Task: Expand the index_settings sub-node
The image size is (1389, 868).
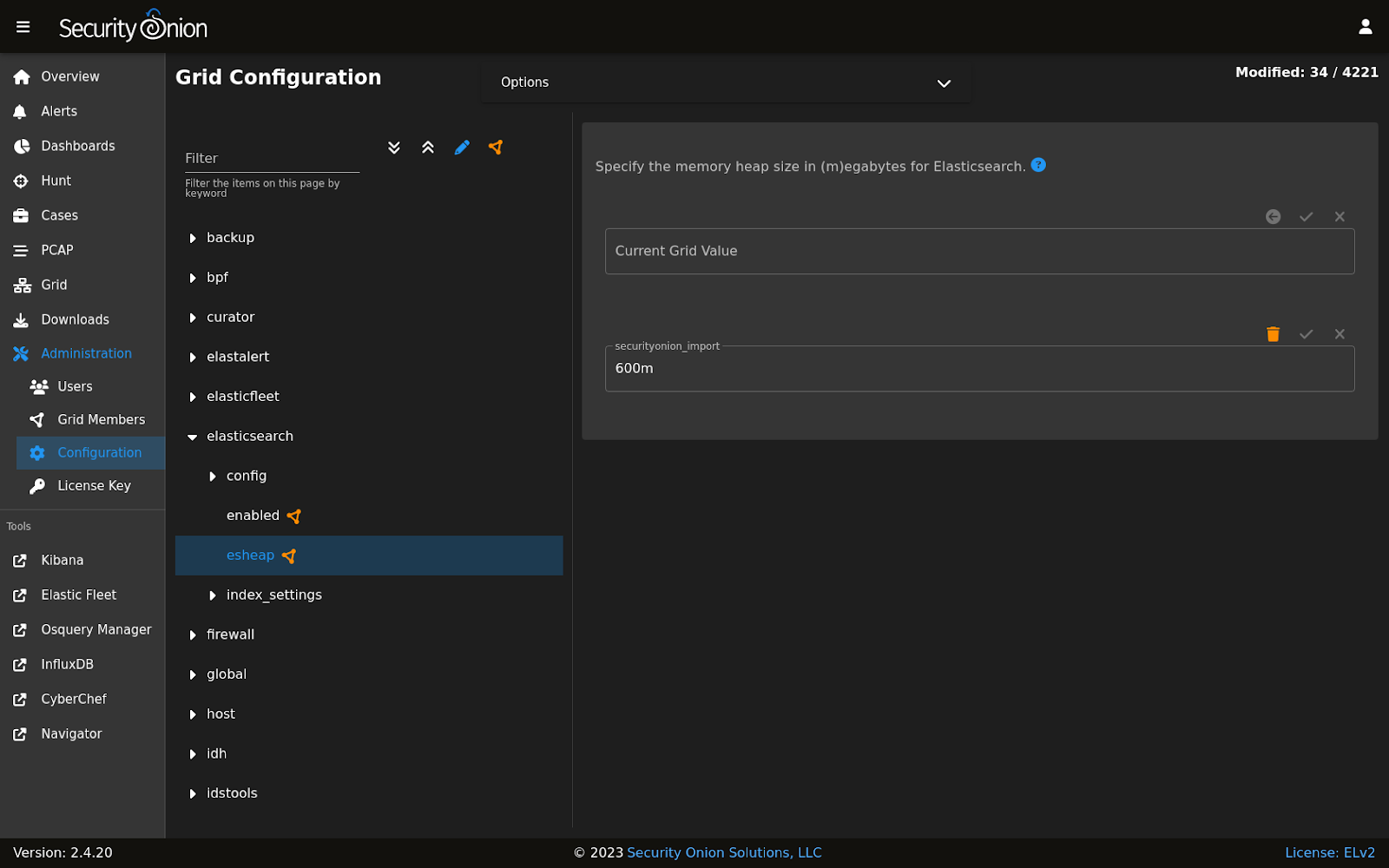Action: coord(213,595)
